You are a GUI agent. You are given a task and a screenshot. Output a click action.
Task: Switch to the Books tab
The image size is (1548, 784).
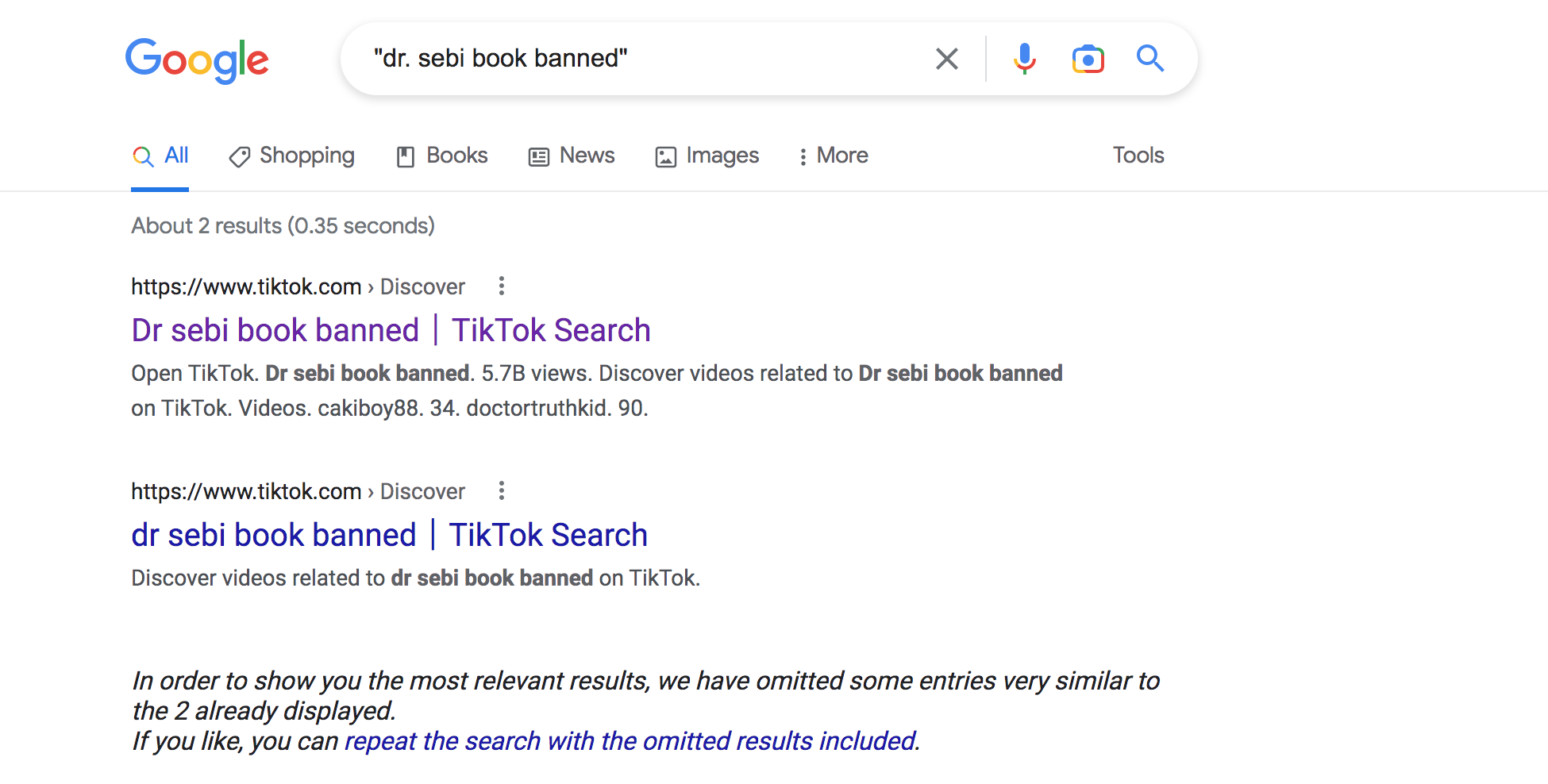click(442, 156)
